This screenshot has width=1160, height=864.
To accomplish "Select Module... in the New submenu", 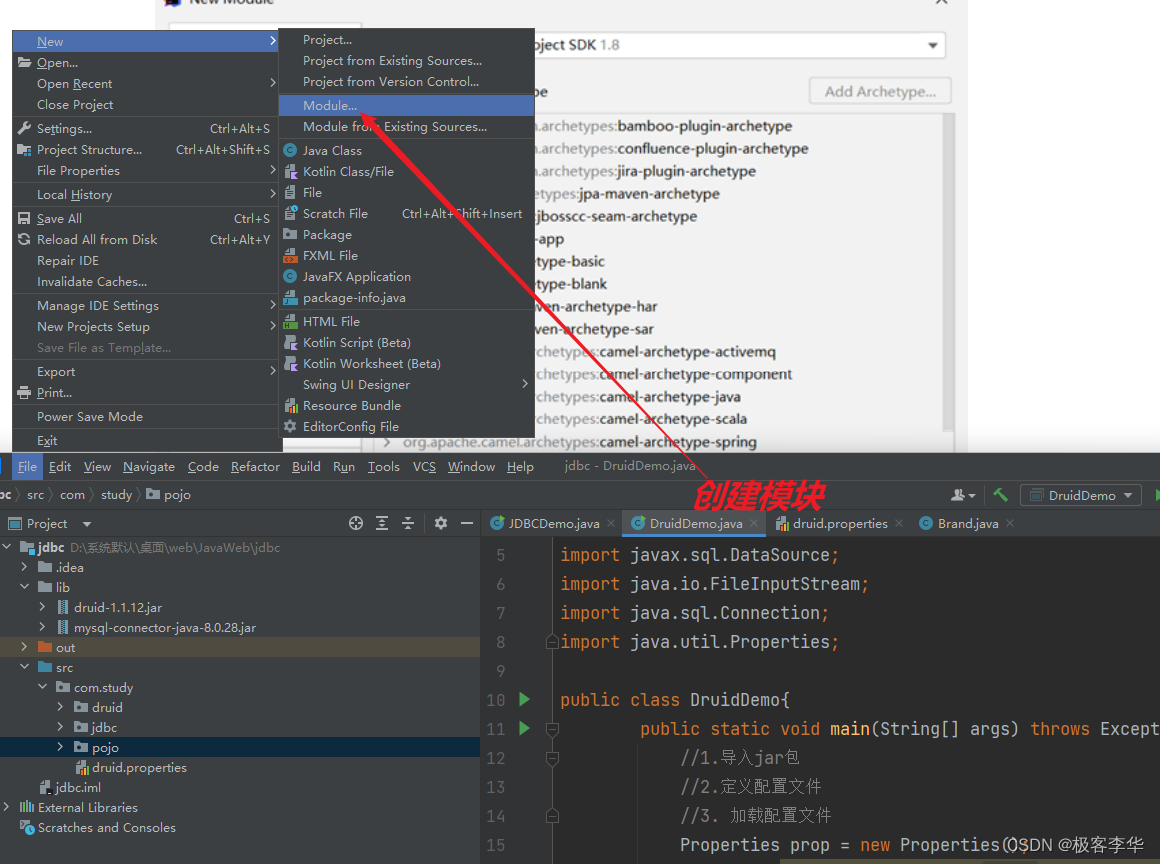I will [x=407, y=106].
